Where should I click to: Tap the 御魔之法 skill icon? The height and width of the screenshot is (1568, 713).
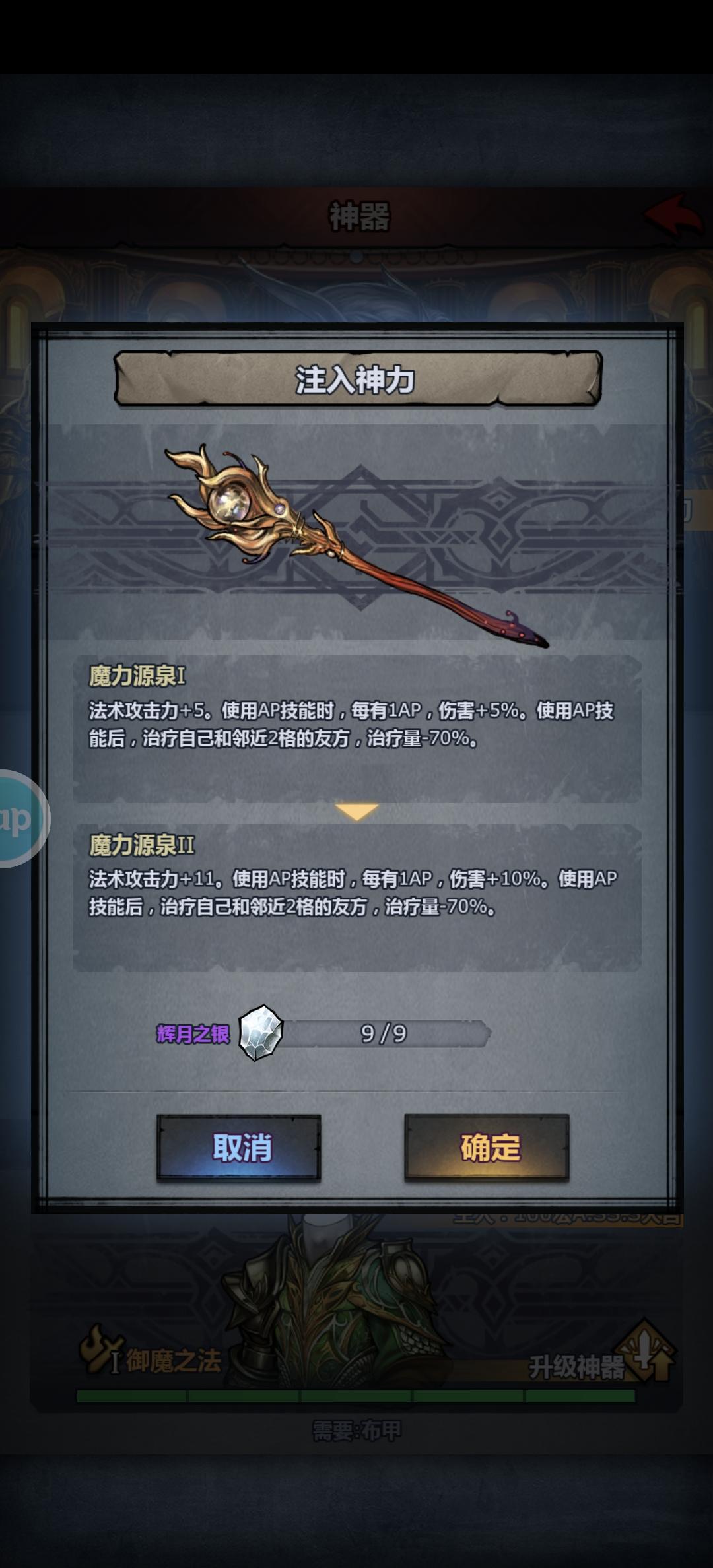(x=101, y=1350)
